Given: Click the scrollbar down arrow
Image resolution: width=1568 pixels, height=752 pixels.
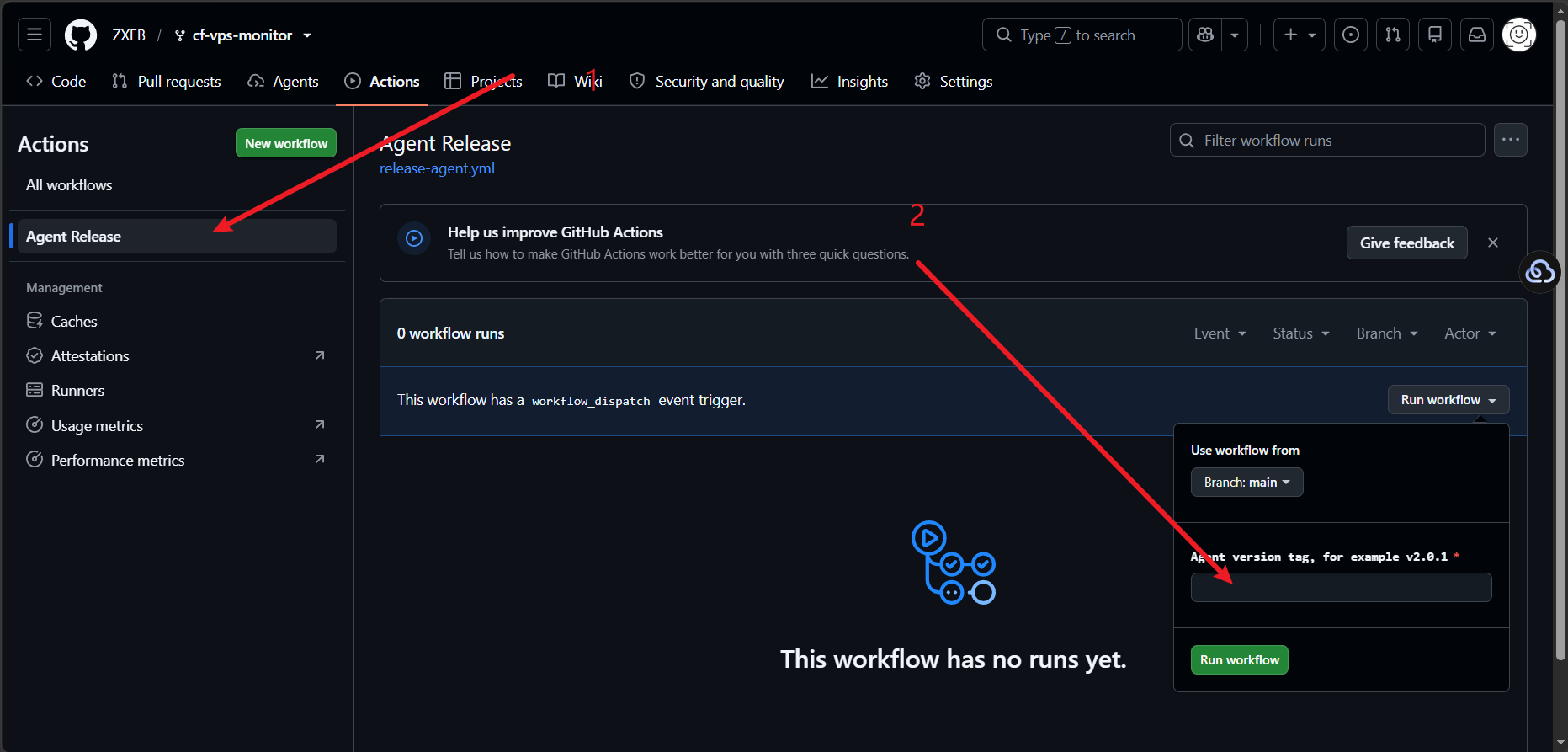Looking at the screenshot, I should [x=1560, y=743].
